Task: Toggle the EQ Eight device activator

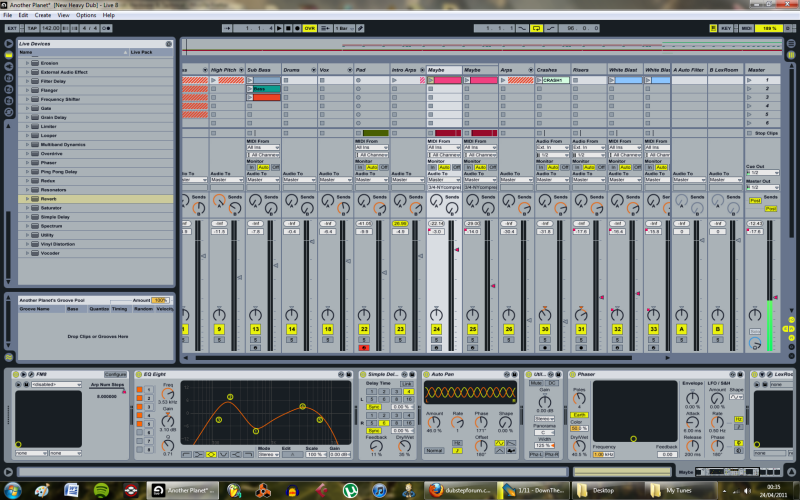Action: pos(138,374)
